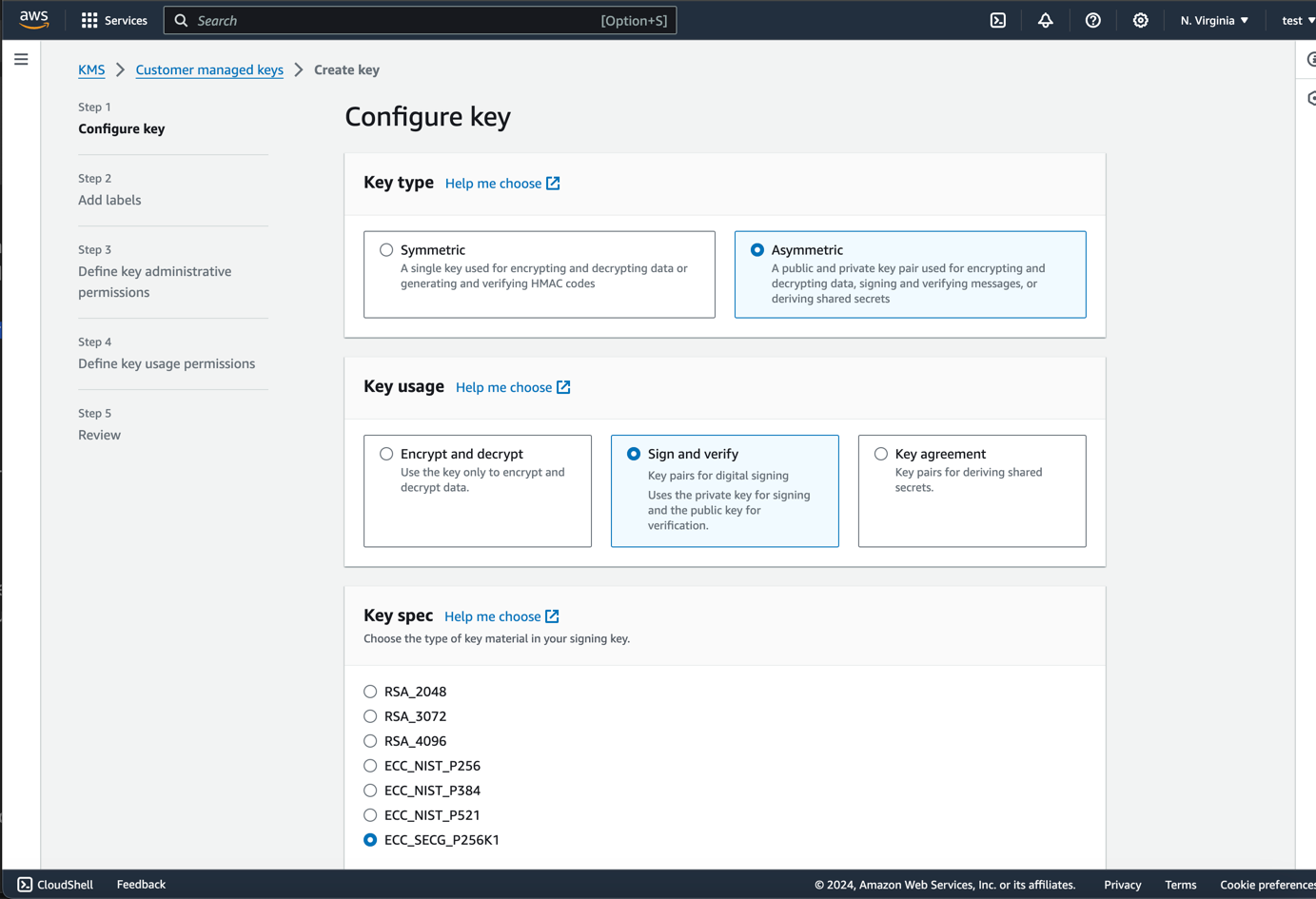Screen dimensions: 1316x899
Task: Select ECC_NIST_P256 key spec
Action: pos(370,766)
